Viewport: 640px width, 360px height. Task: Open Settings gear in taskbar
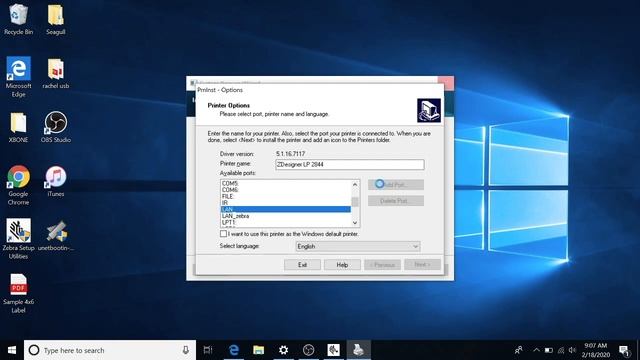point(283,350)
